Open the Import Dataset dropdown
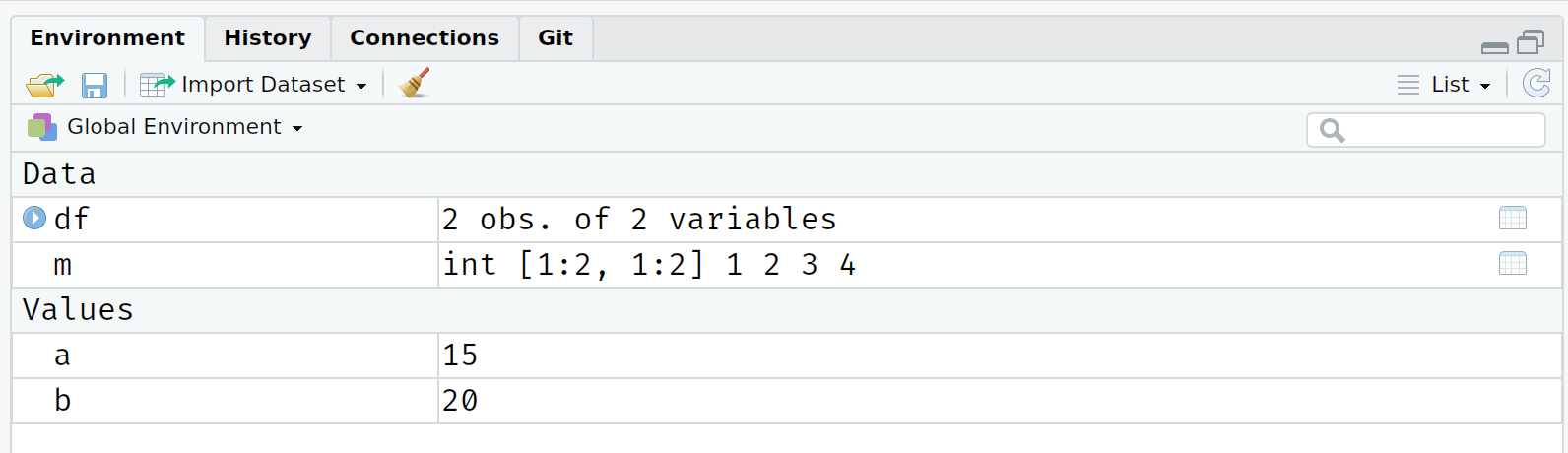 tap(254, 85)
